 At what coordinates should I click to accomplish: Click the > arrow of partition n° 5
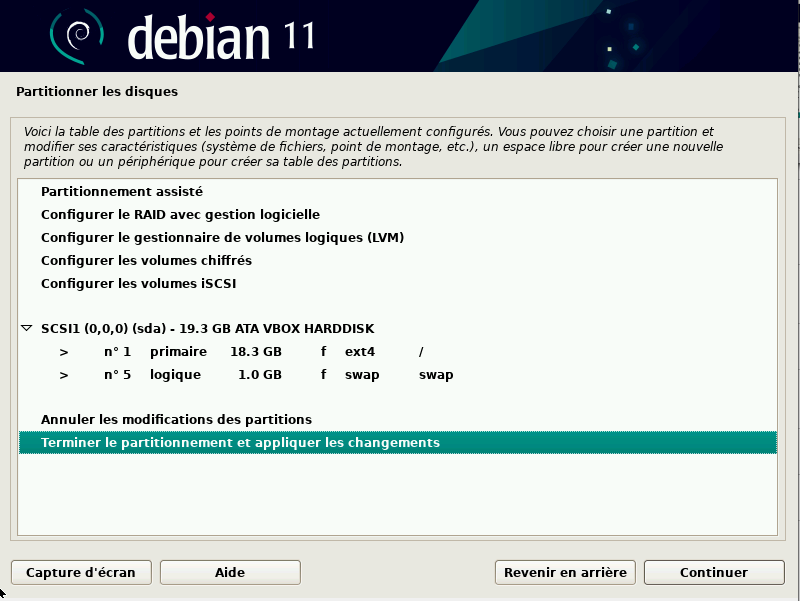click(x=64, y=375)
